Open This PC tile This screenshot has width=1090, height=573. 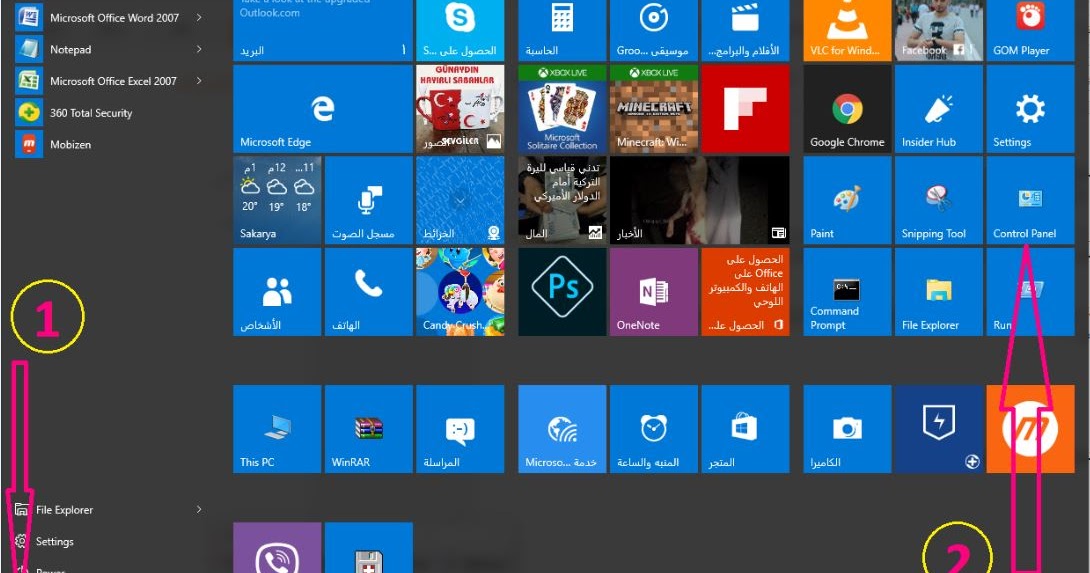pyautogui.click(x=277, y=429)
